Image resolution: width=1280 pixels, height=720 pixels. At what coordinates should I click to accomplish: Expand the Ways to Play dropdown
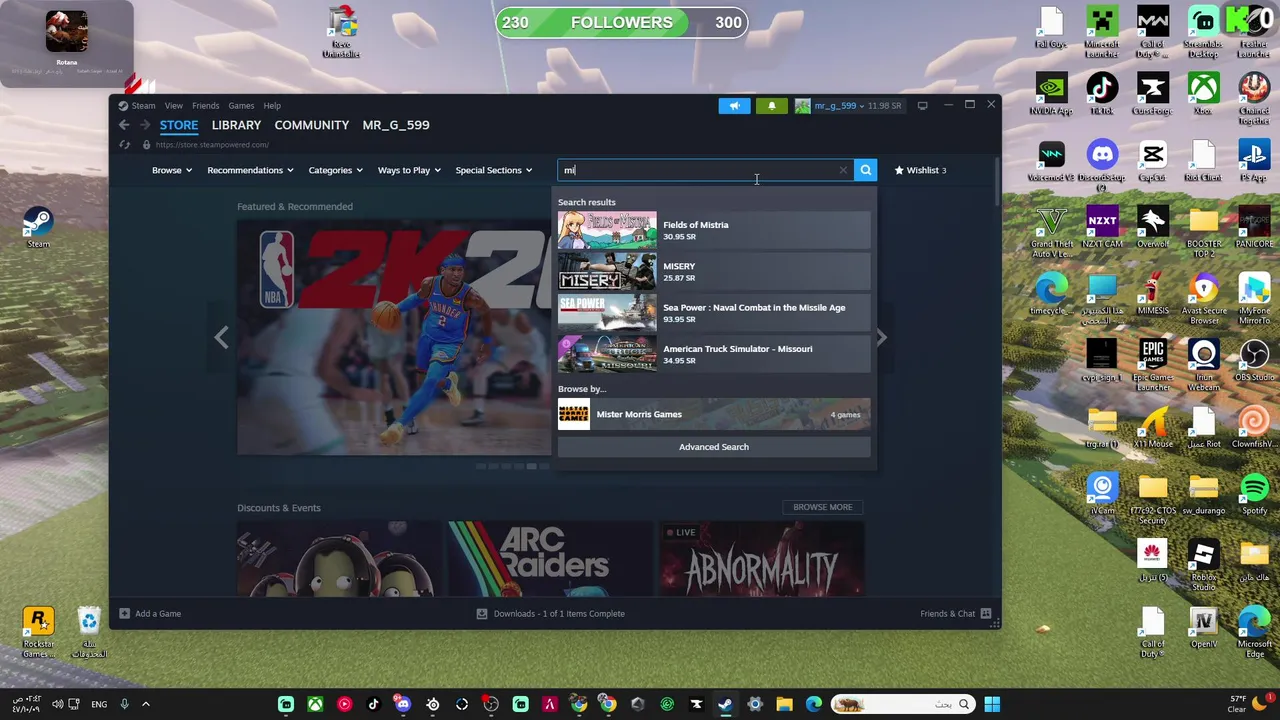pyautogui.click(x=409, y=170)
